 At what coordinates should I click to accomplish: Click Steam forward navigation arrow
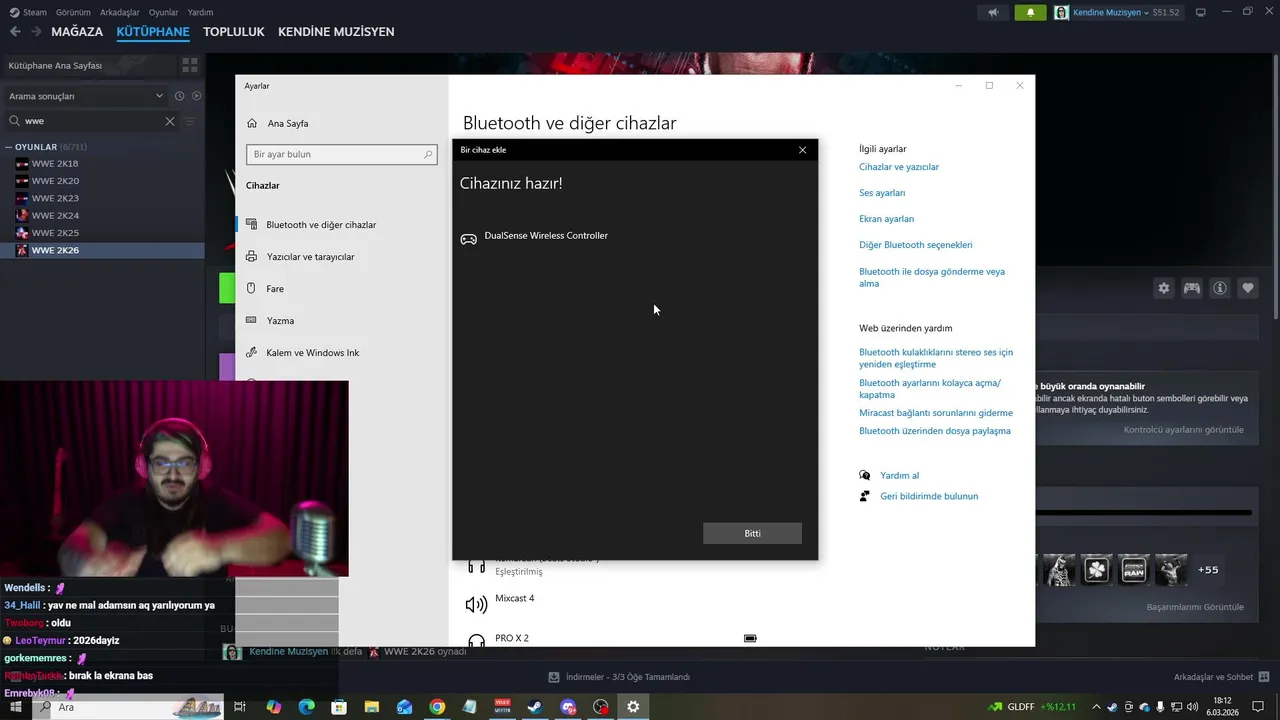36,32
